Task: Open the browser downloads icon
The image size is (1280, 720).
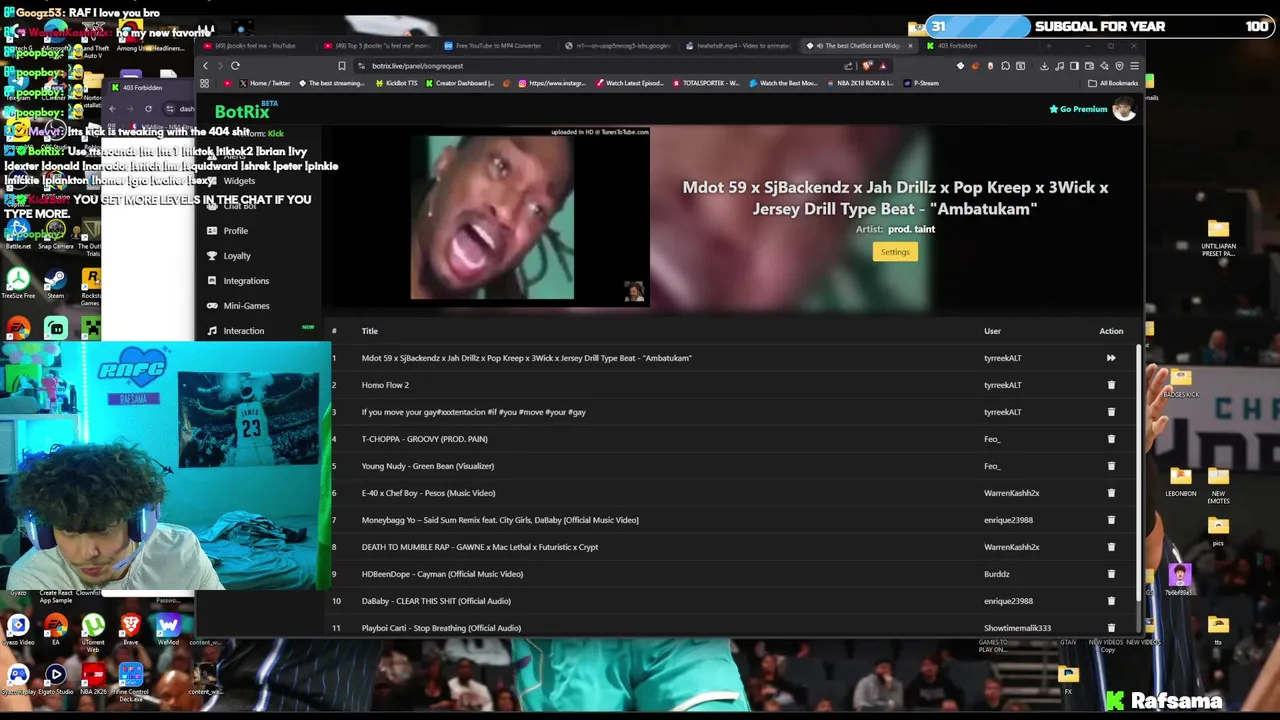Action: tap(1044, 66)
